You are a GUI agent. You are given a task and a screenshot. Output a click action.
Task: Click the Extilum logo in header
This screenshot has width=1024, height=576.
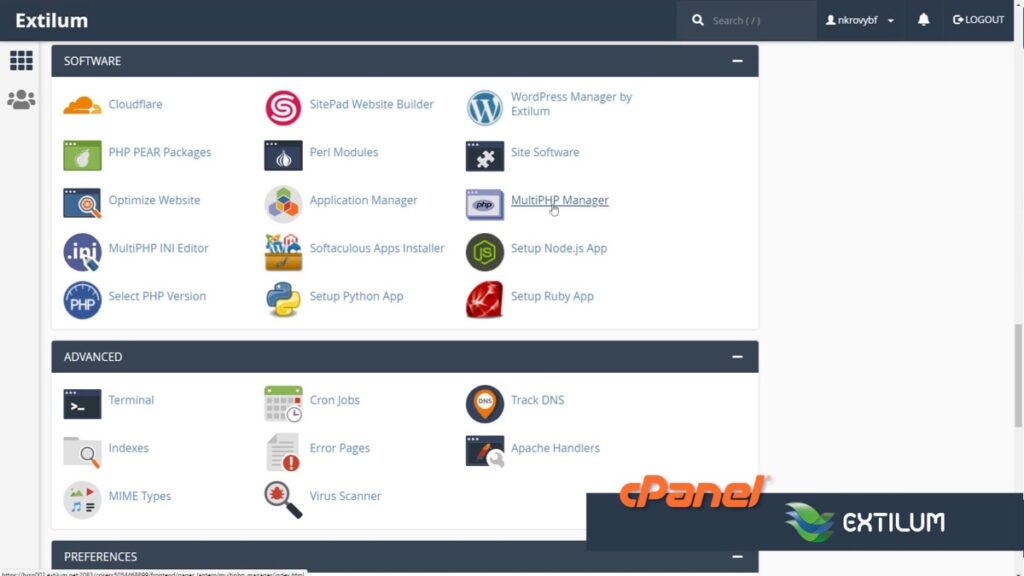pos(52,20)
